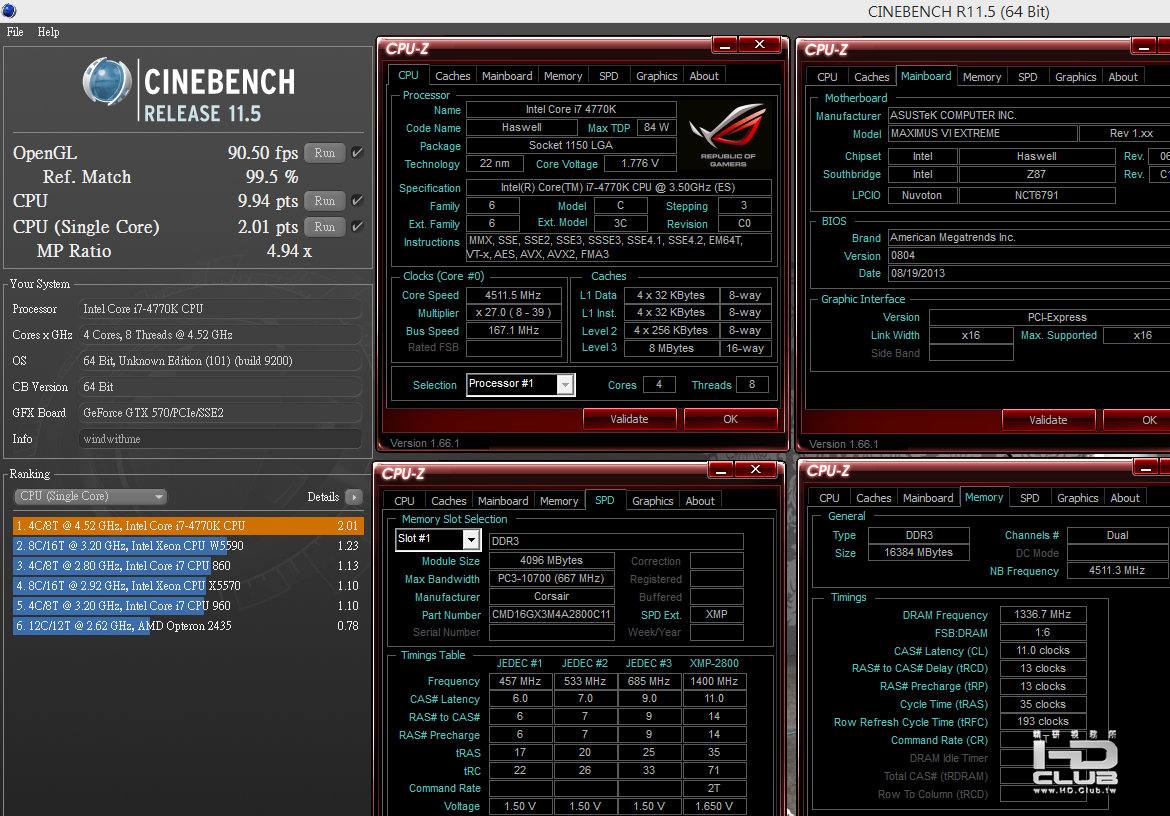Open the File menu

point(15,32)
